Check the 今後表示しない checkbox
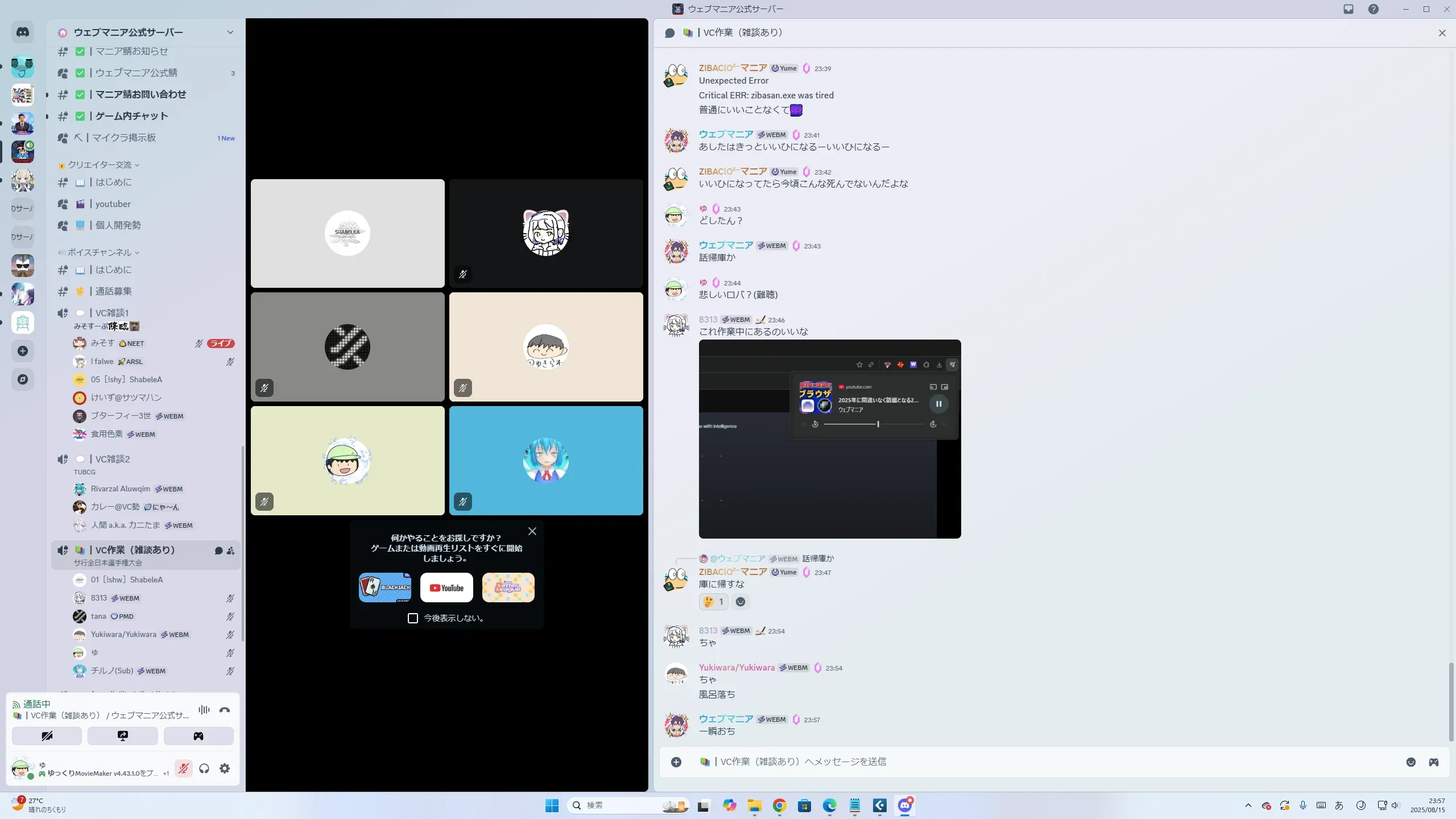 pyautogui.click(x=413, y=618)
